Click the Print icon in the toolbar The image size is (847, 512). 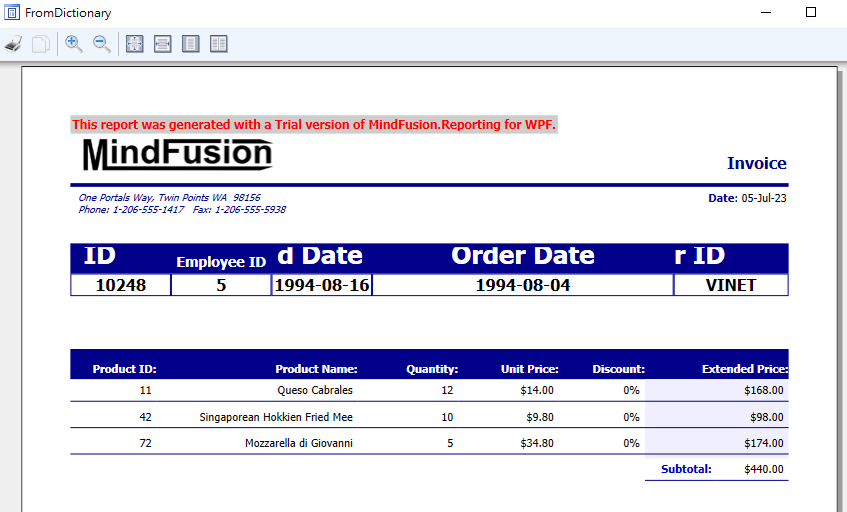click(14, 44)
